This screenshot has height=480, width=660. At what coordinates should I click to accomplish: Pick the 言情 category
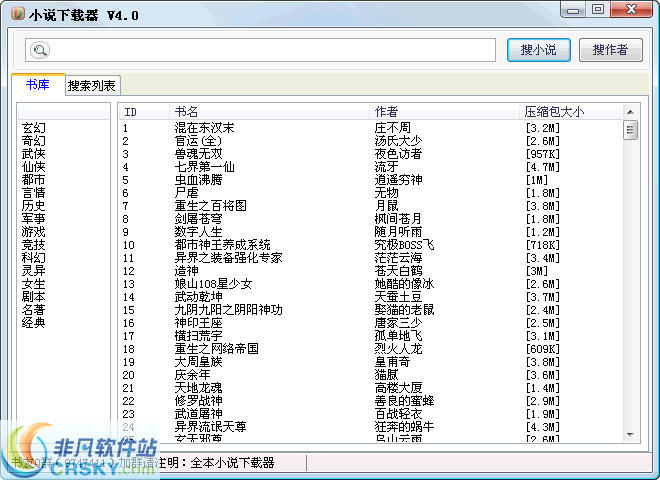(34, 193)
